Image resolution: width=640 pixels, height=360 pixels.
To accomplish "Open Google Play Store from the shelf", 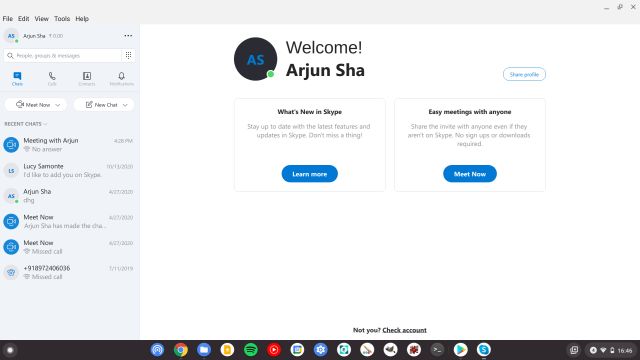I will tap(460, 350).
